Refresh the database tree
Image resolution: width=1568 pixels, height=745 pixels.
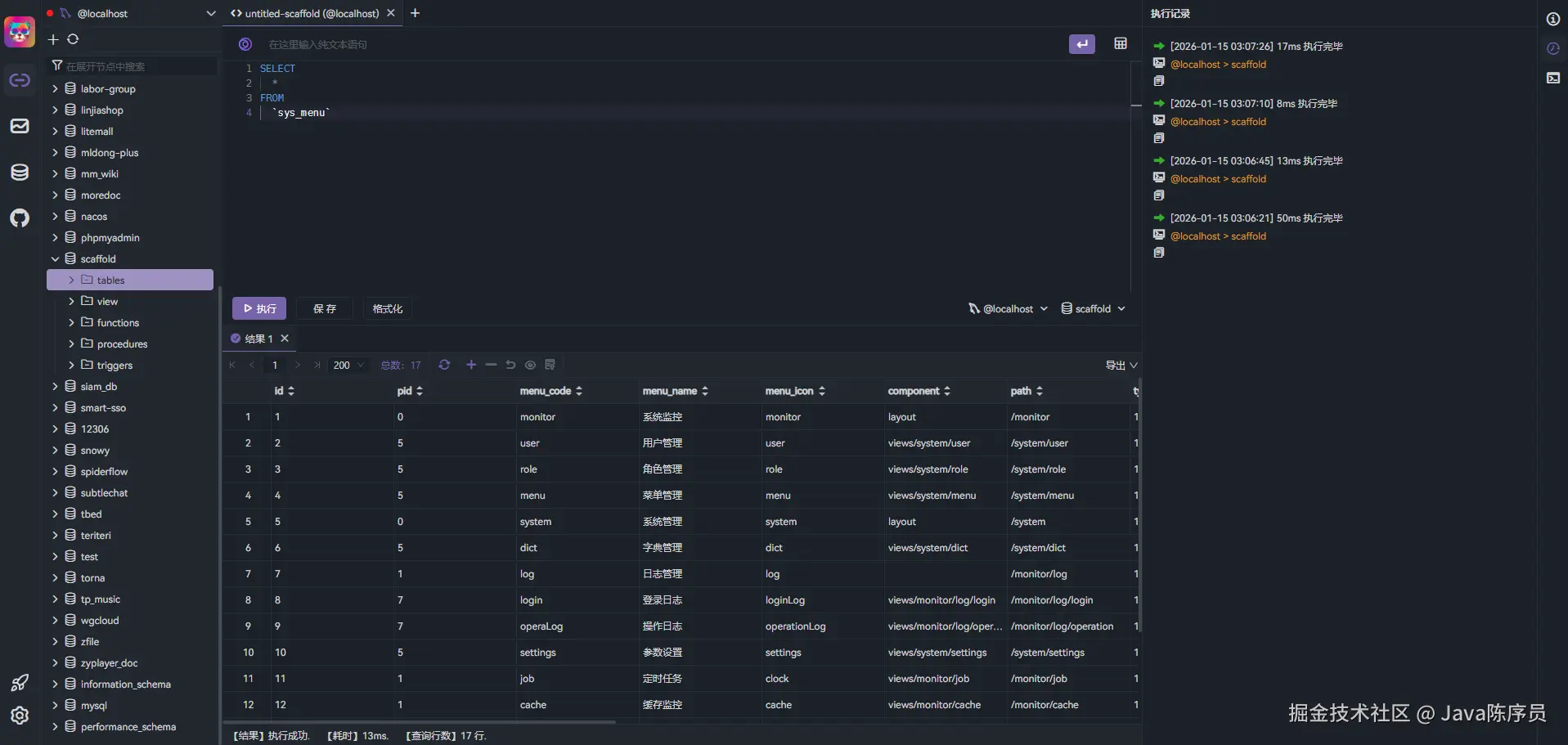(73, 39)
